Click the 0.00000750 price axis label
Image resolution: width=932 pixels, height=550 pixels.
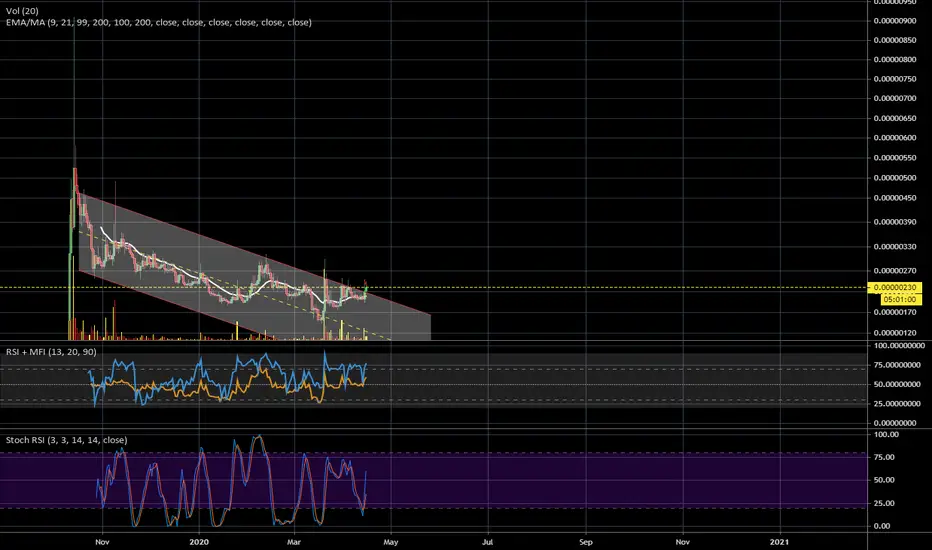[x=895, y=79]
